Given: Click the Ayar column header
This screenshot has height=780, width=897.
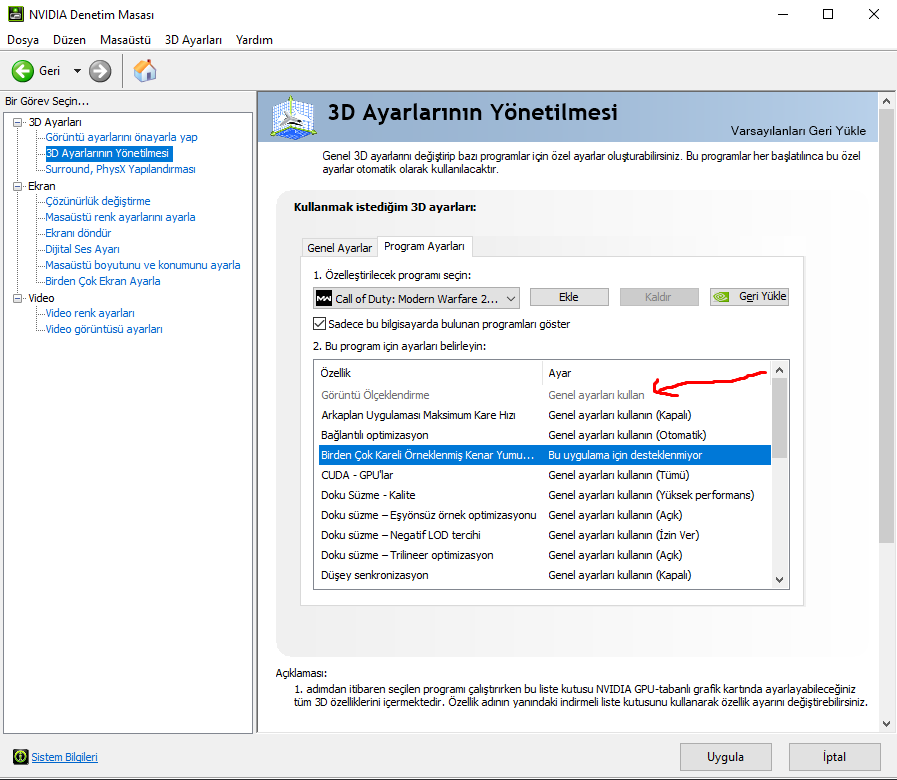Looking at the screenshot, I should (x=657, y=373).
